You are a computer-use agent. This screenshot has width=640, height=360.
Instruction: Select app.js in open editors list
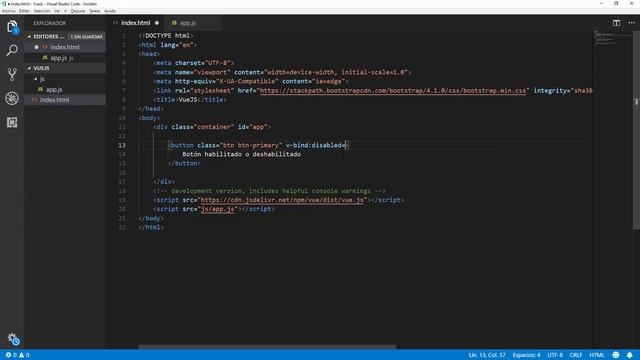pyautogui.click(x=65, y=58)
